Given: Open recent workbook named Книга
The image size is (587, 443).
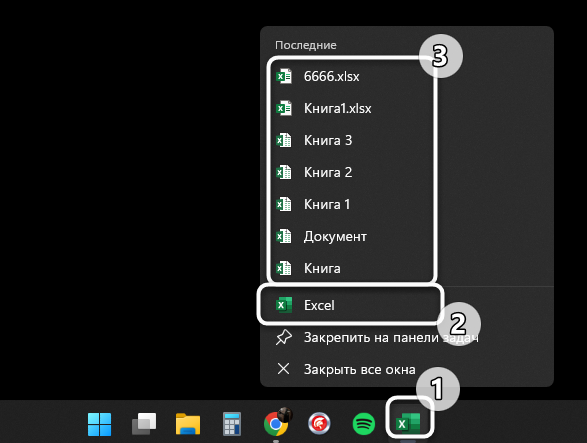Looking at the screenshot, I should click(352, 268).
